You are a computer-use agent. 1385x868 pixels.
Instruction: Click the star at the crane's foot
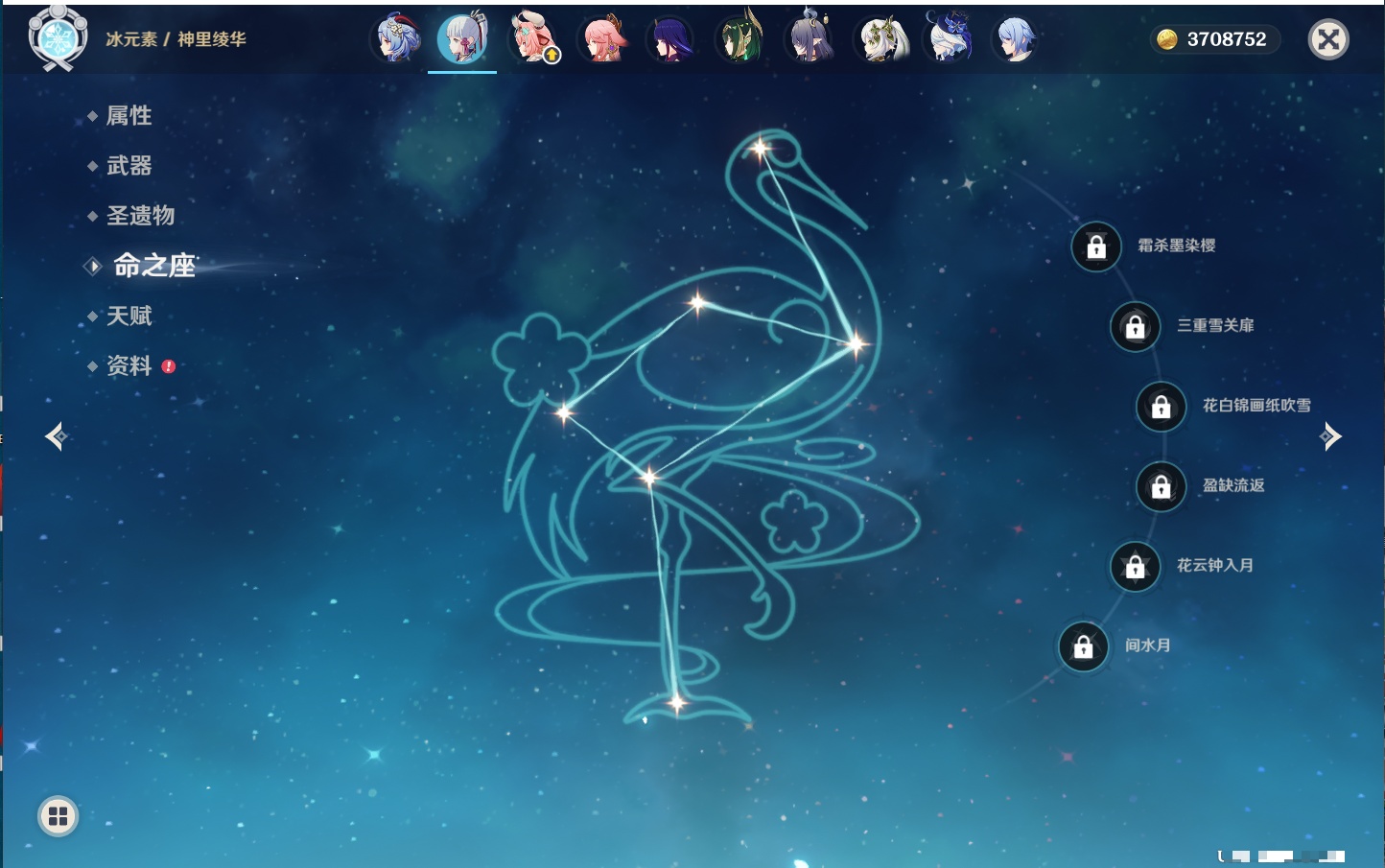676,704
